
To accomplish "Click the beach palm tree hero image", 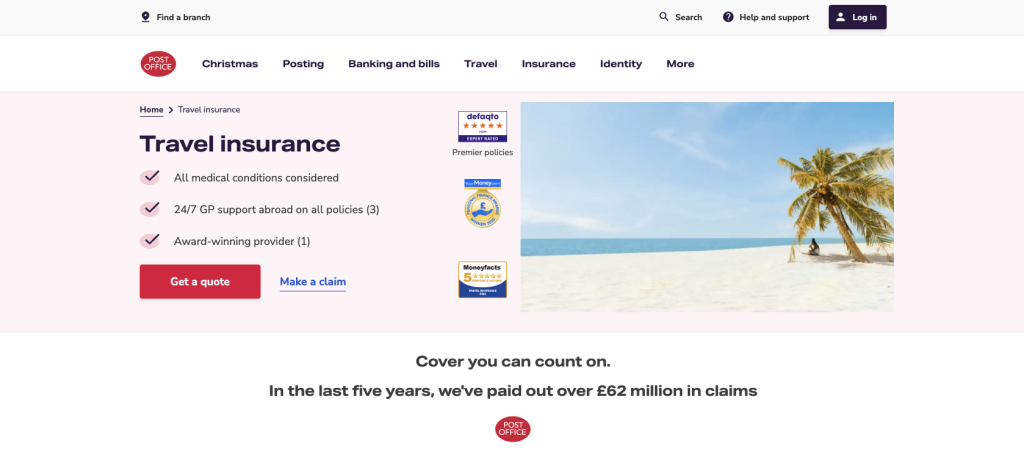I will (x=707, y=206).
